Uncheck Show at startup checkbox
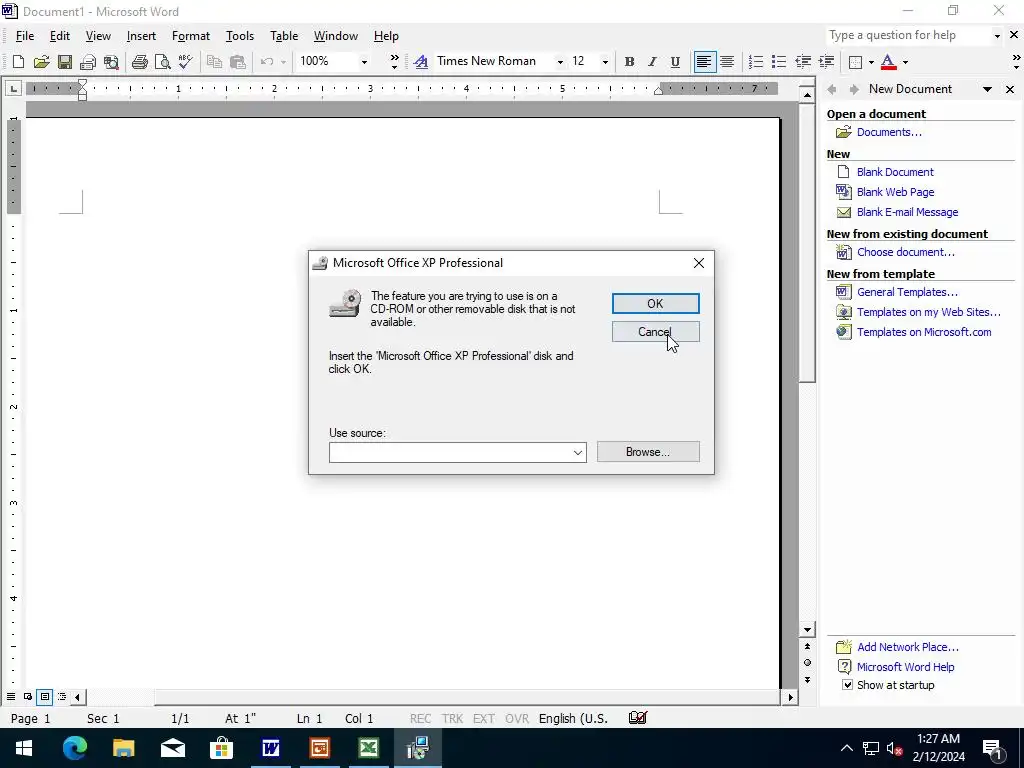 (847, 685)
